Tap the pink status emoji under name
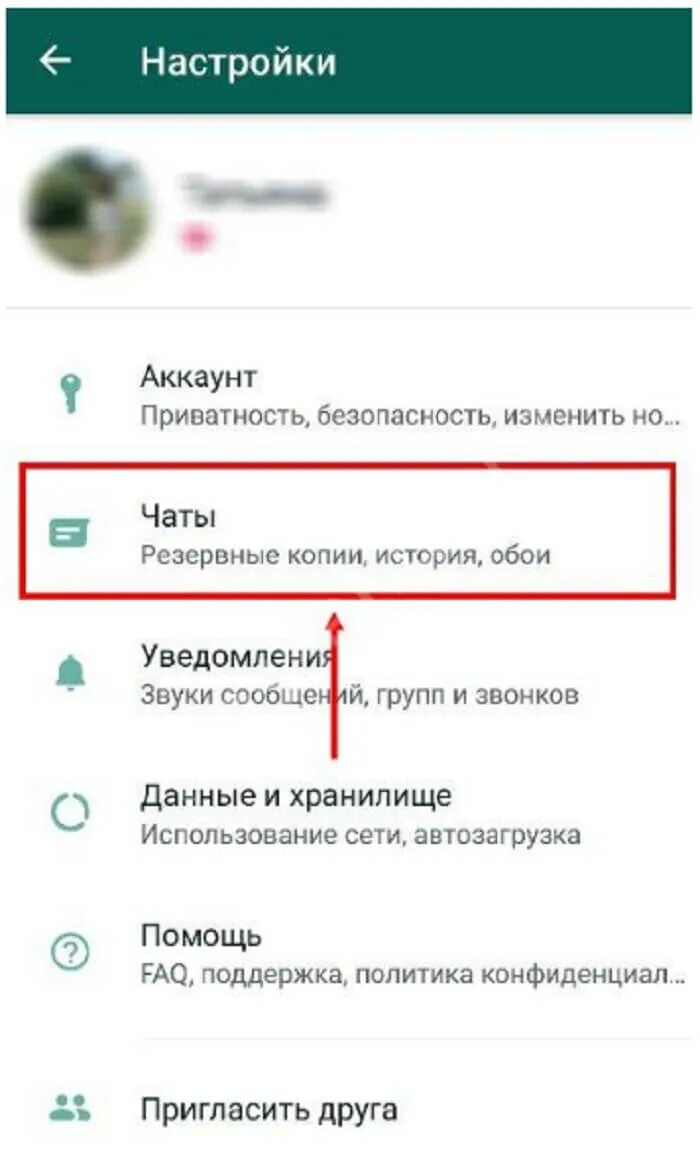The width and height of the screenshot is (700, 1166). coord(196,238)
